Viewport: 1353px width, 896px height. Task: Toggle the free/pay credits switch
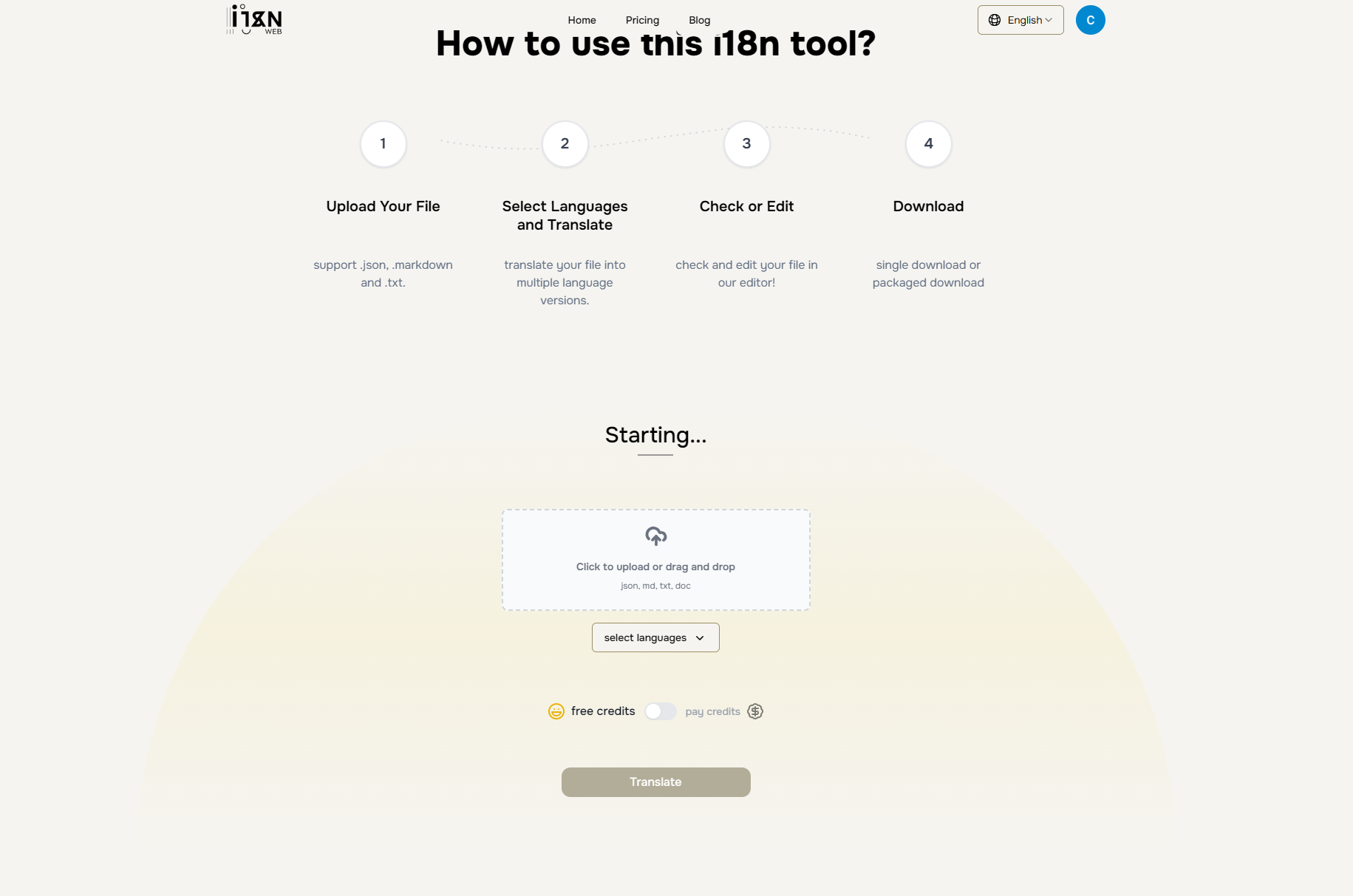660,711
